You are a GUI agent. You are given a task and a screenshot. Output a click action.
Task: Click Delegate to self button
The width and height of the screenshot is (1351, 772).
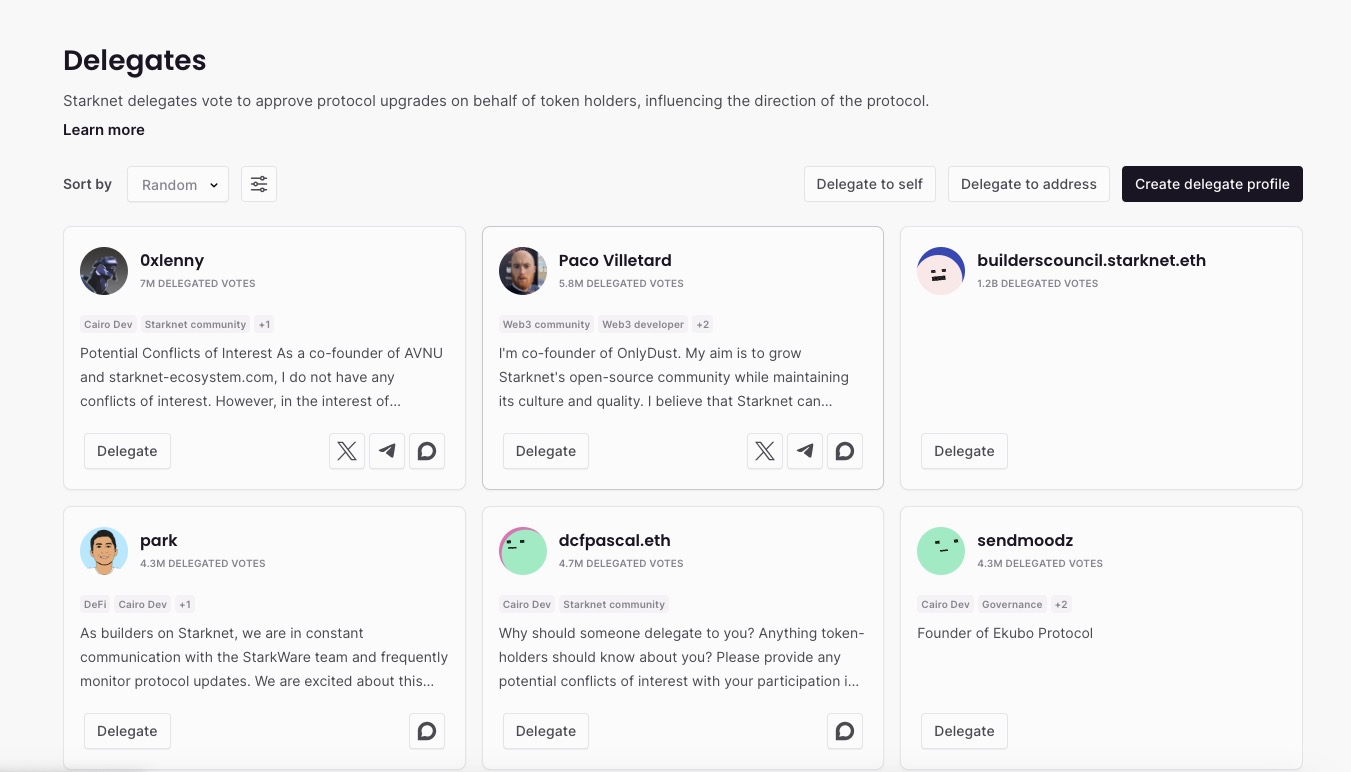pyautogui.click(x=870, y=184)
